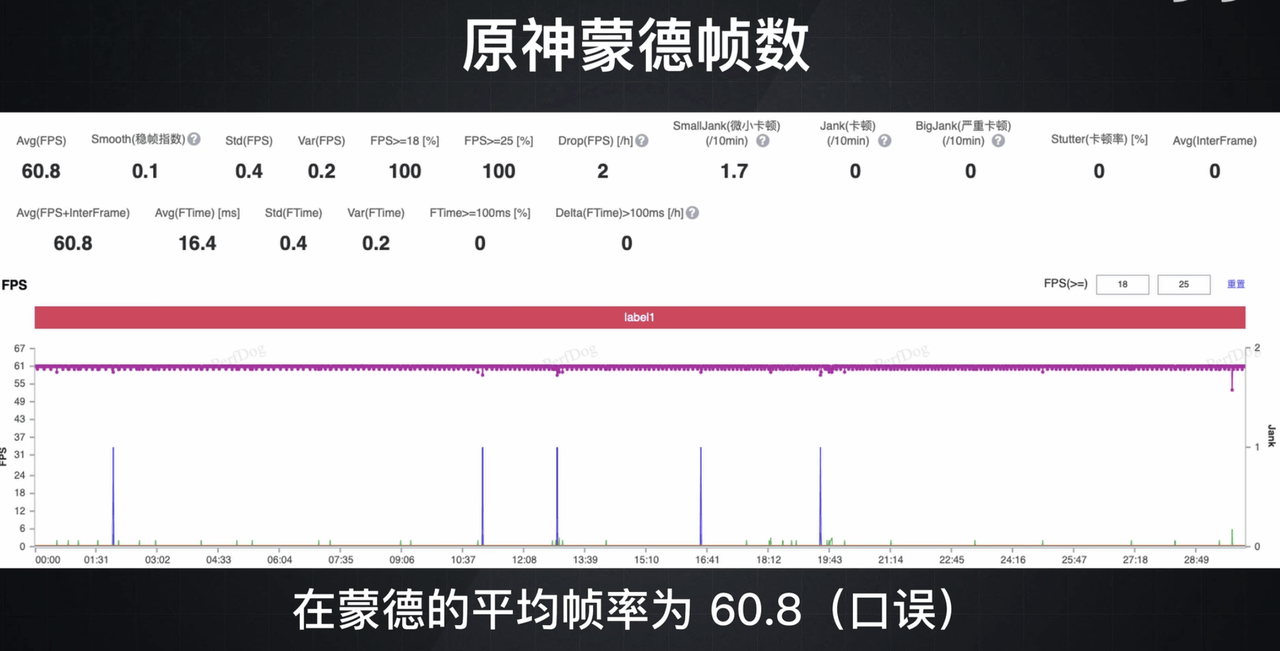Open help icon beside BigJank(严重卡顿) (/10min)
The height and width of the screenshot is (651, 1280).
click(x=999, y=141)
